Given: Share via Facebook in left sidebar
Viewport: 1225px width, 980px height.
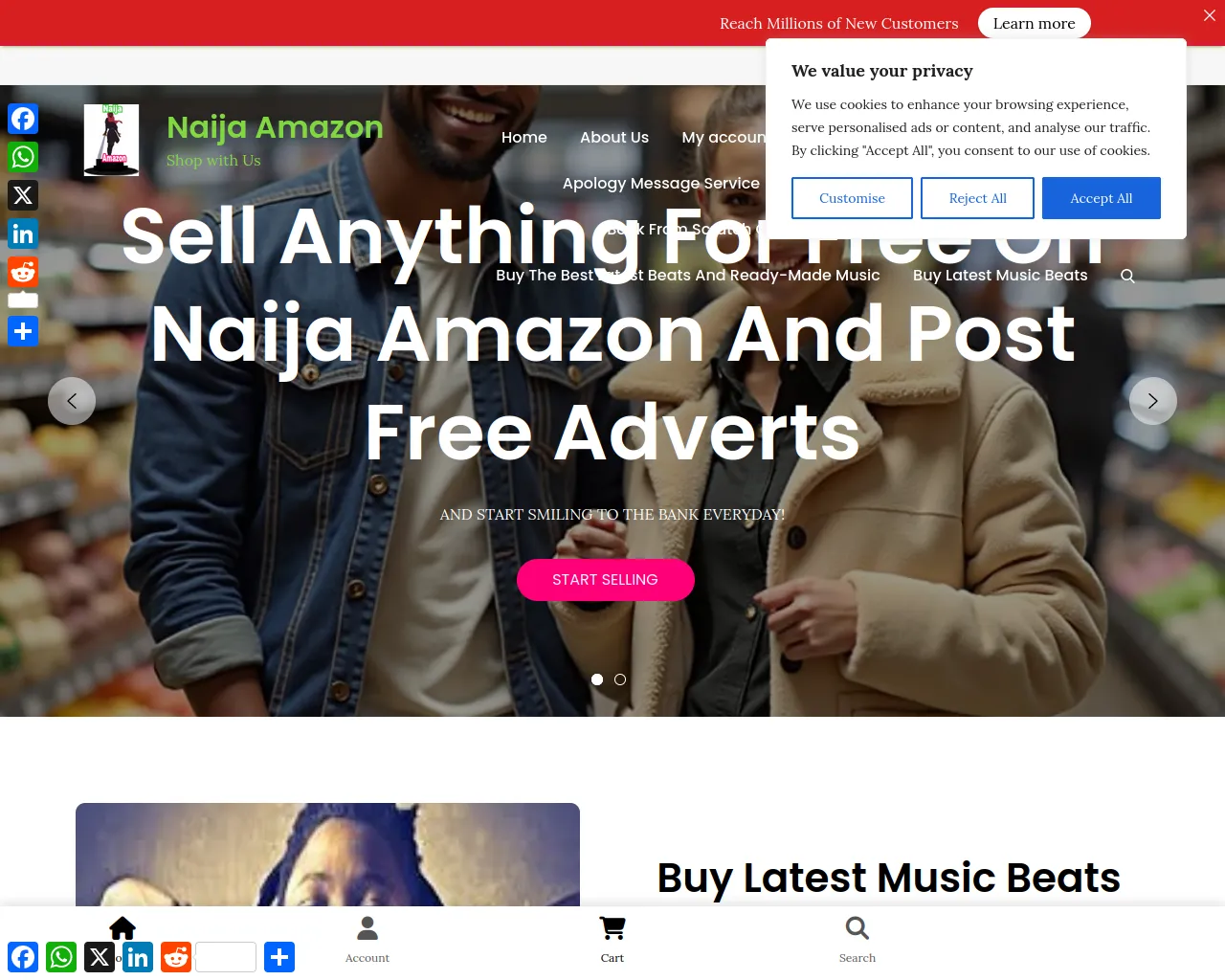Looking at the screenshot, I should click(x=23, y=119).
